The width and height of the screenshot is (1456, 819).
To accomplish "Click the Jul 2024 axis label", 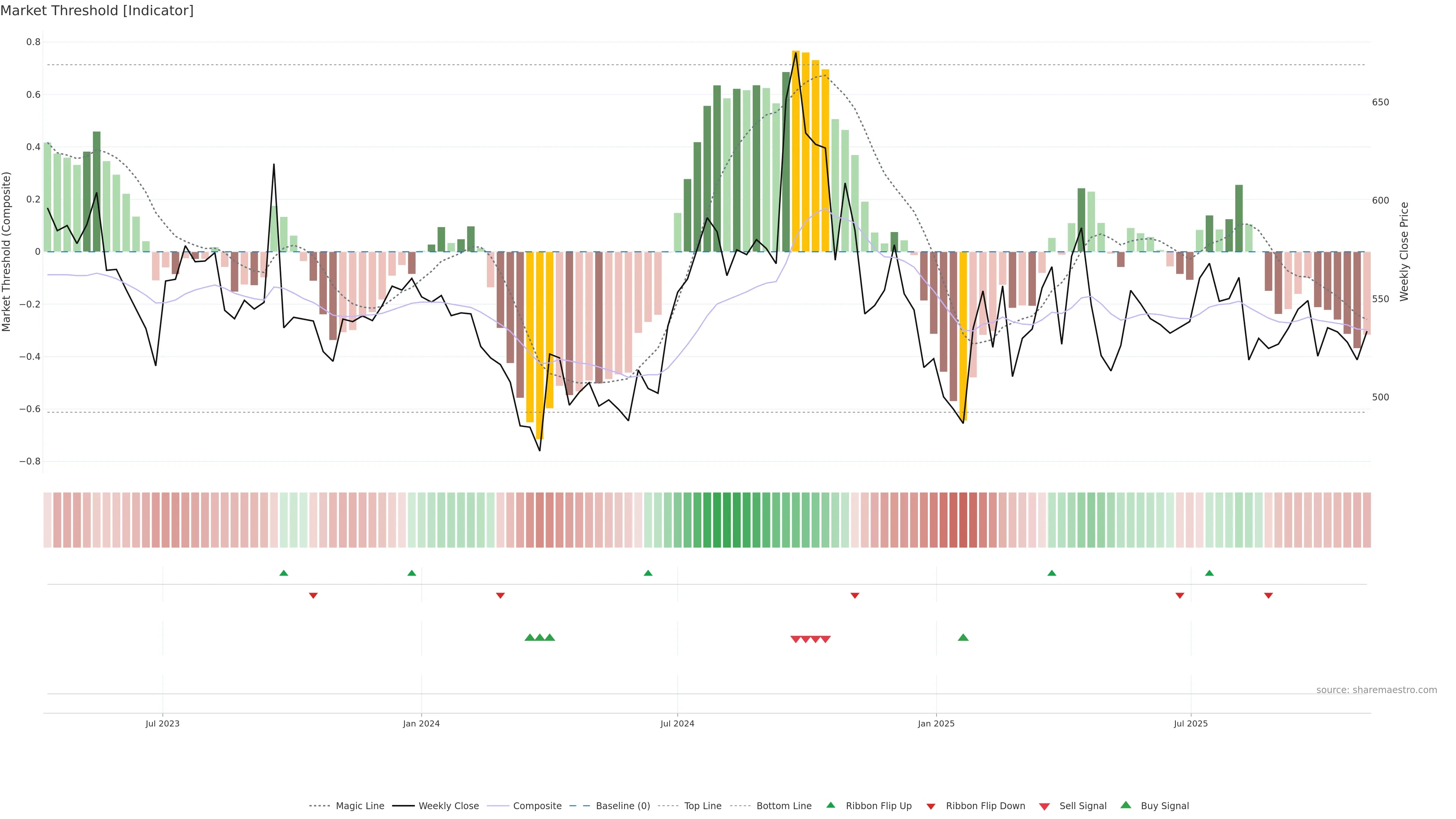I will pyautogui.click(x=677, y=723).
